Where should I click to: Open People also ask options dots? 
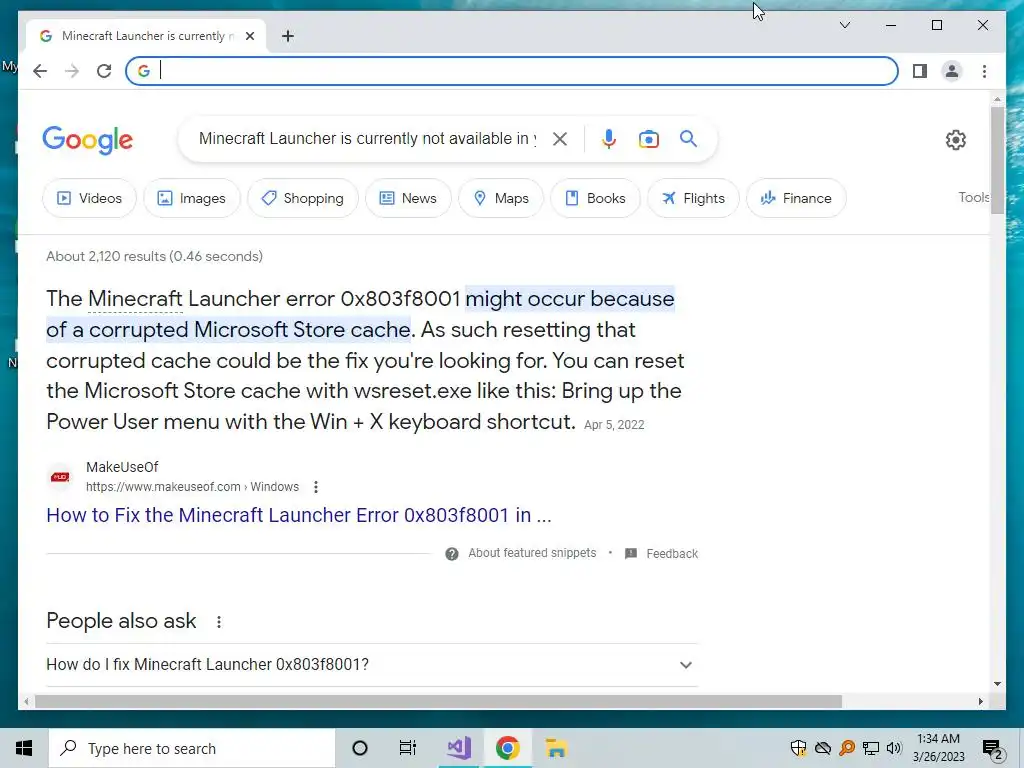click(219, 622)
